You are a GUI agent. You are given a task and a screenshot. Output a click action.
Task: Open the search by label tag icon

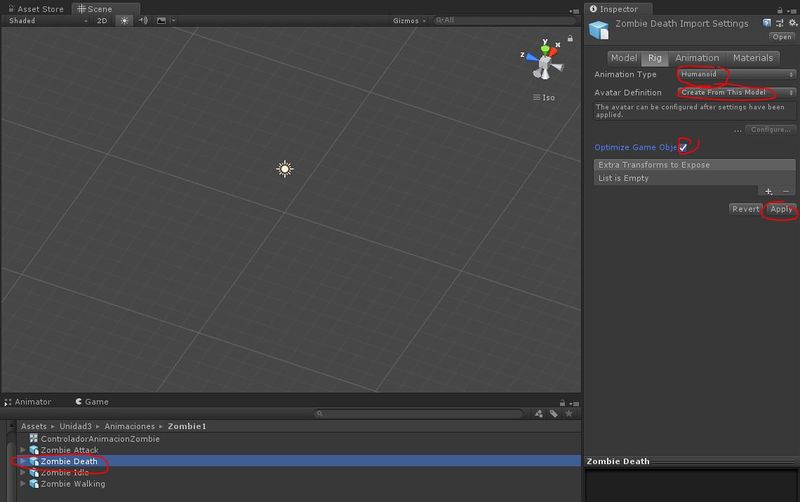(554, 414)
